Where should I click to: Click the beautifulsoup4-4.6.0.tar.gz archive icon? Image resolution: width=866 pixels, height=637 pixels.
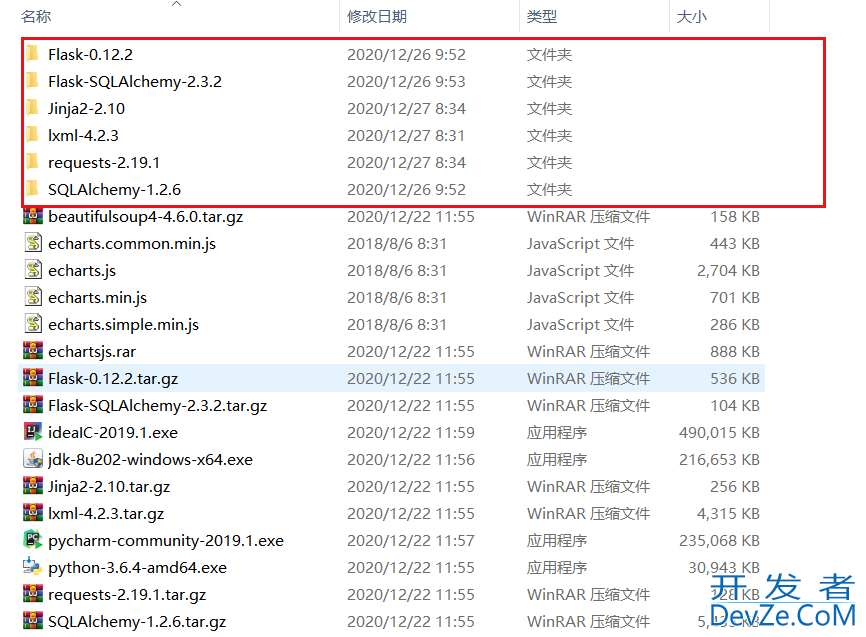pos(33,216)
